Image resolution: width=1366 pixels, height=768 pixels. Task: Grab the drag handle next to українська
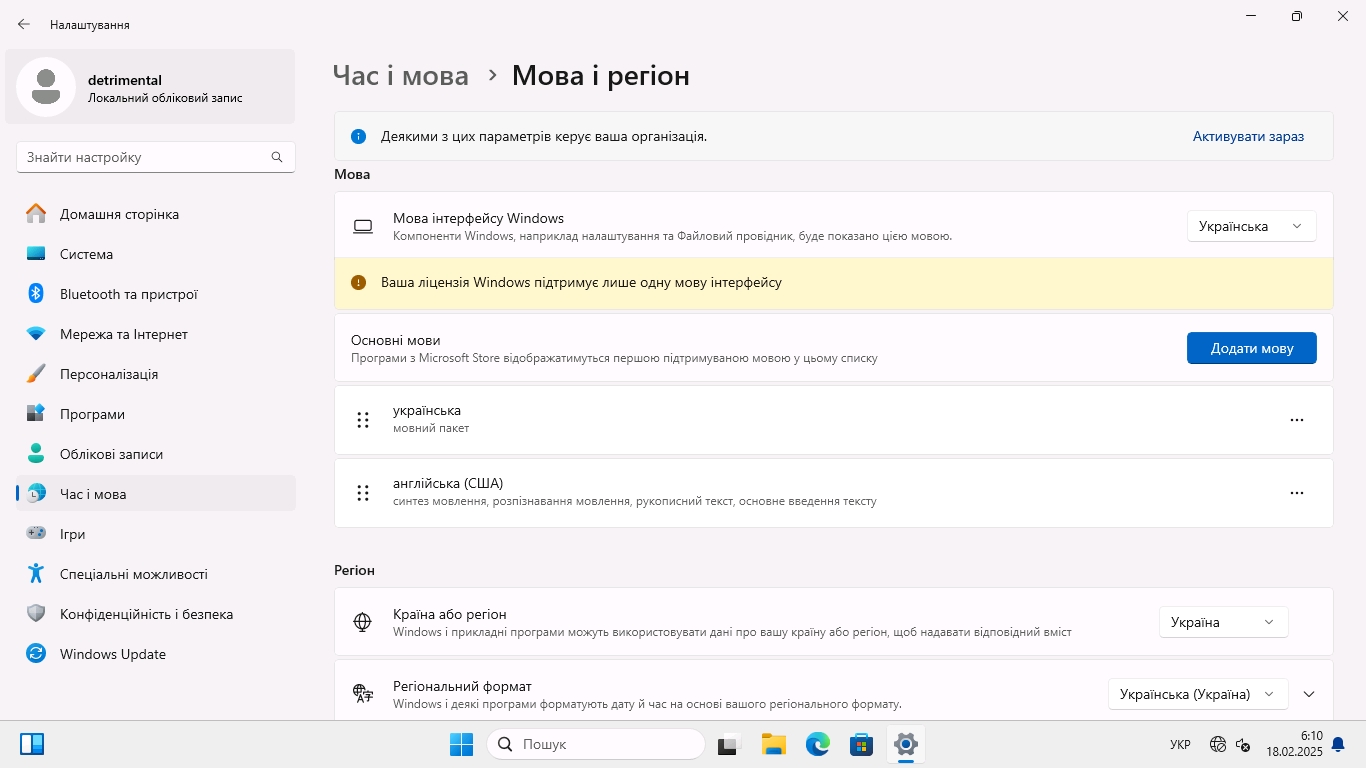(363, 420)
